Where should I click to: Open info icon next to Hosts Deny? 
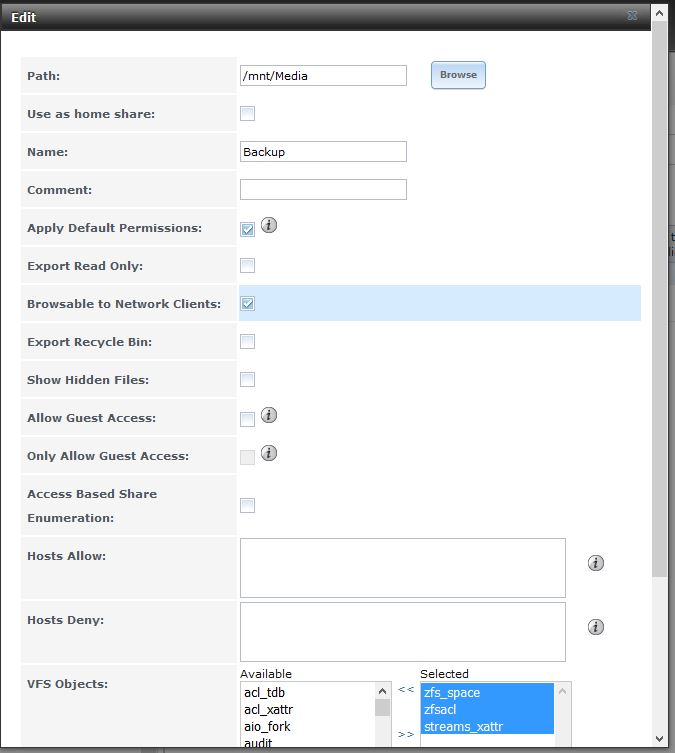click(x=596, y=627)
